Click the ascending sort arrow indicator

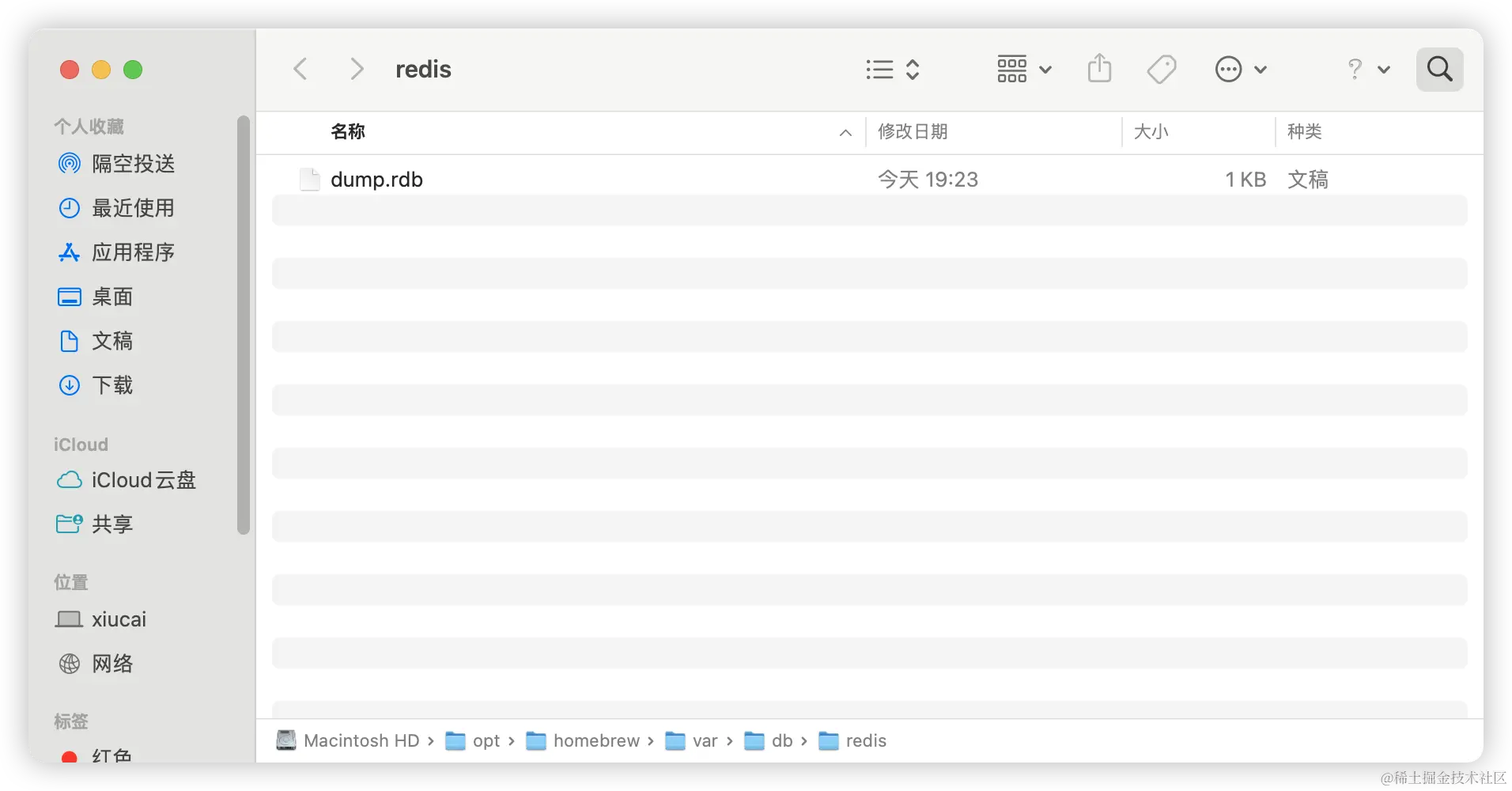(845, 132)
